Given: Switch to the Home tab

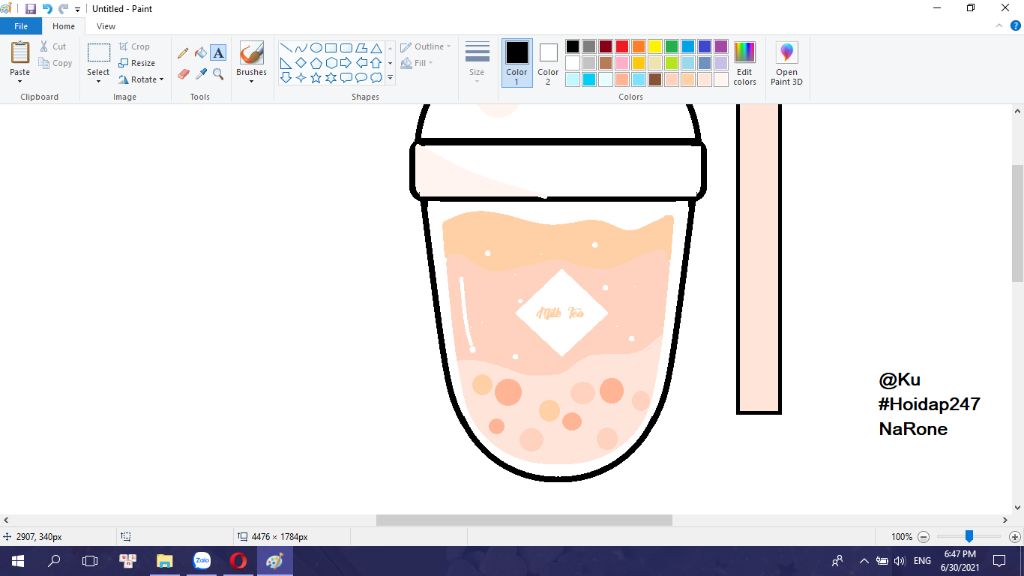Looking at the screenshot, I should [63, 26].
